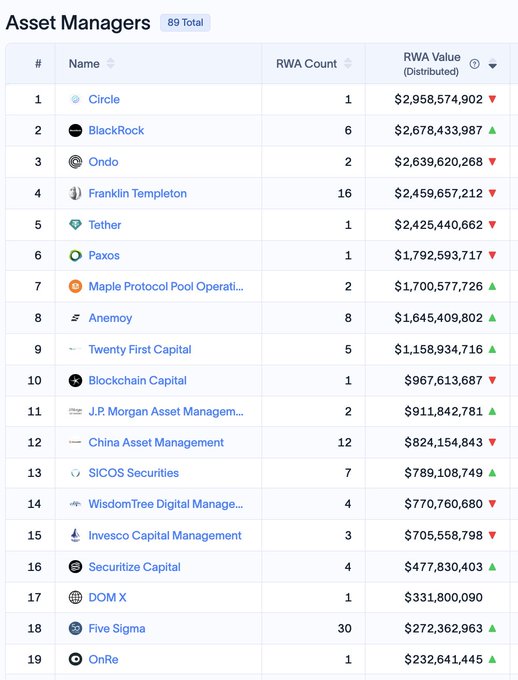Click the Circle logo icon

(75, 99)
